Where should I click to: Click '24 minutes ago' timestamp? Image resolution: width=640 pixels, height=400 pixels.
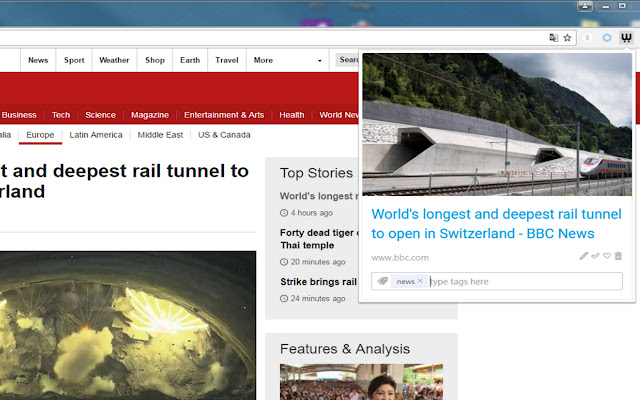(x=318, y=299)
